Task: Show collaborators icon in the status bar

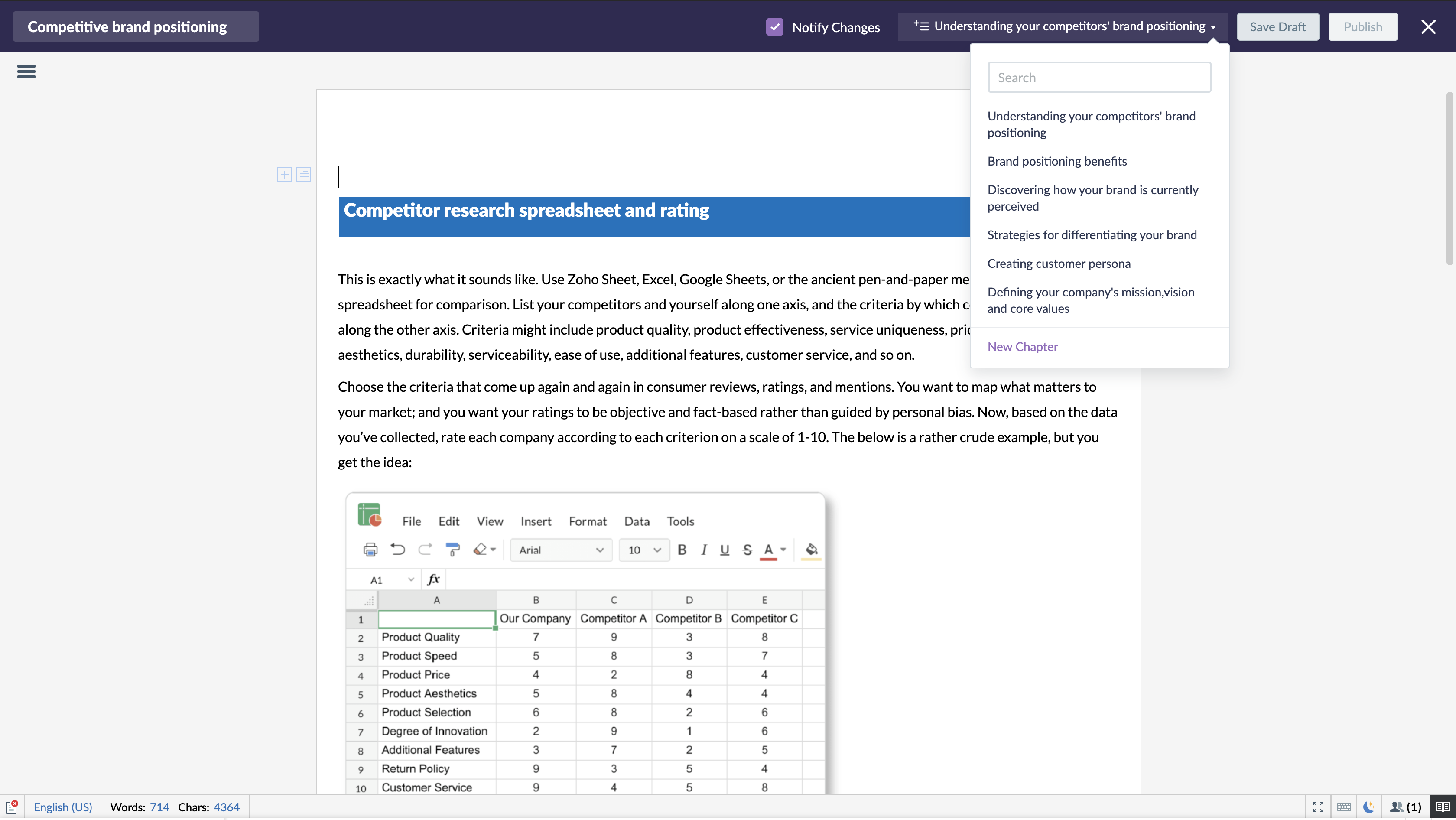Action: 1404,807
